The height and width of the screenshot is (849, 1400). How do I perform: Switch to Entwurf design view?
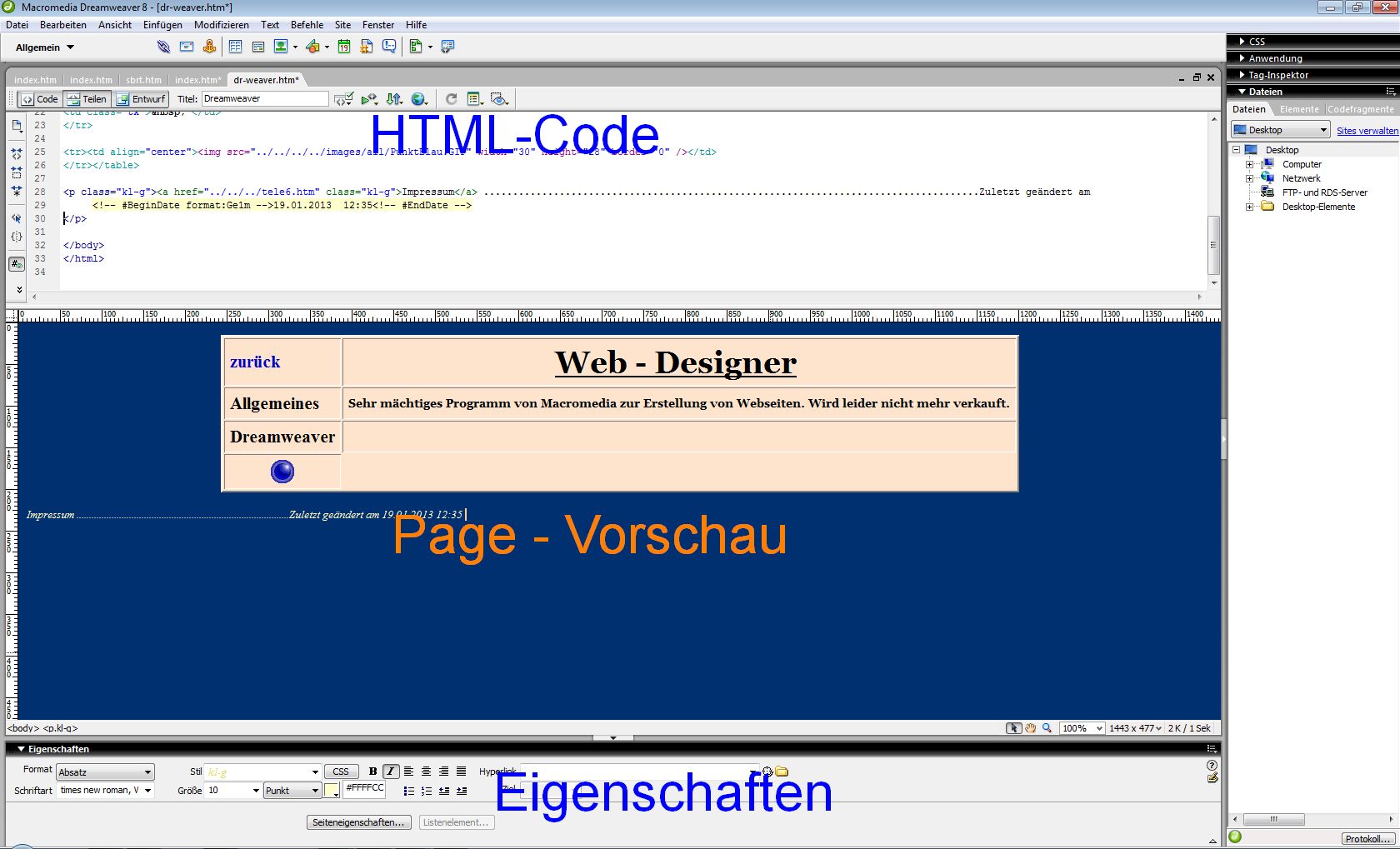(140, 99)
